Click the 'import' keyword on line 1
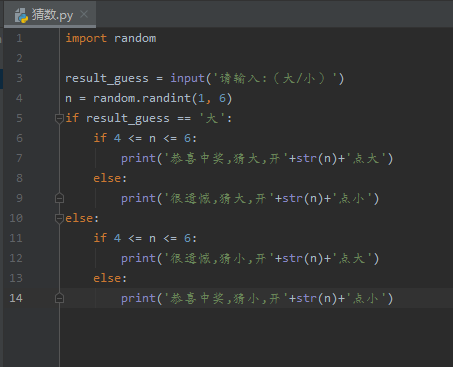The image size is (453, 367). pyautogui.click(x=86, y=38)
